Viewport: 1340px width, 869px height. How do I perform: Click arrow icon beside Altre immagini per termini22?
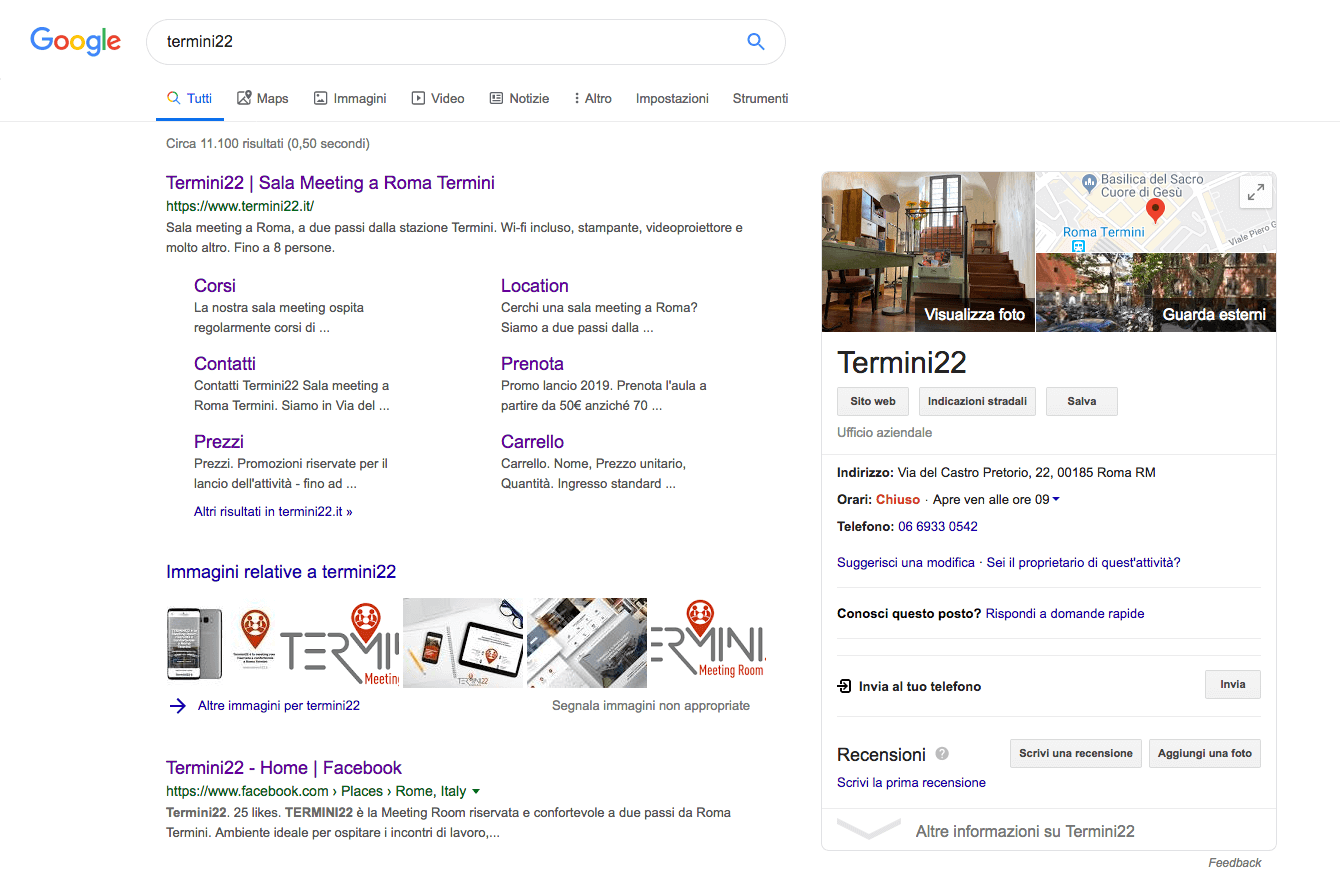pyautogui.click(x=177, y=706)
